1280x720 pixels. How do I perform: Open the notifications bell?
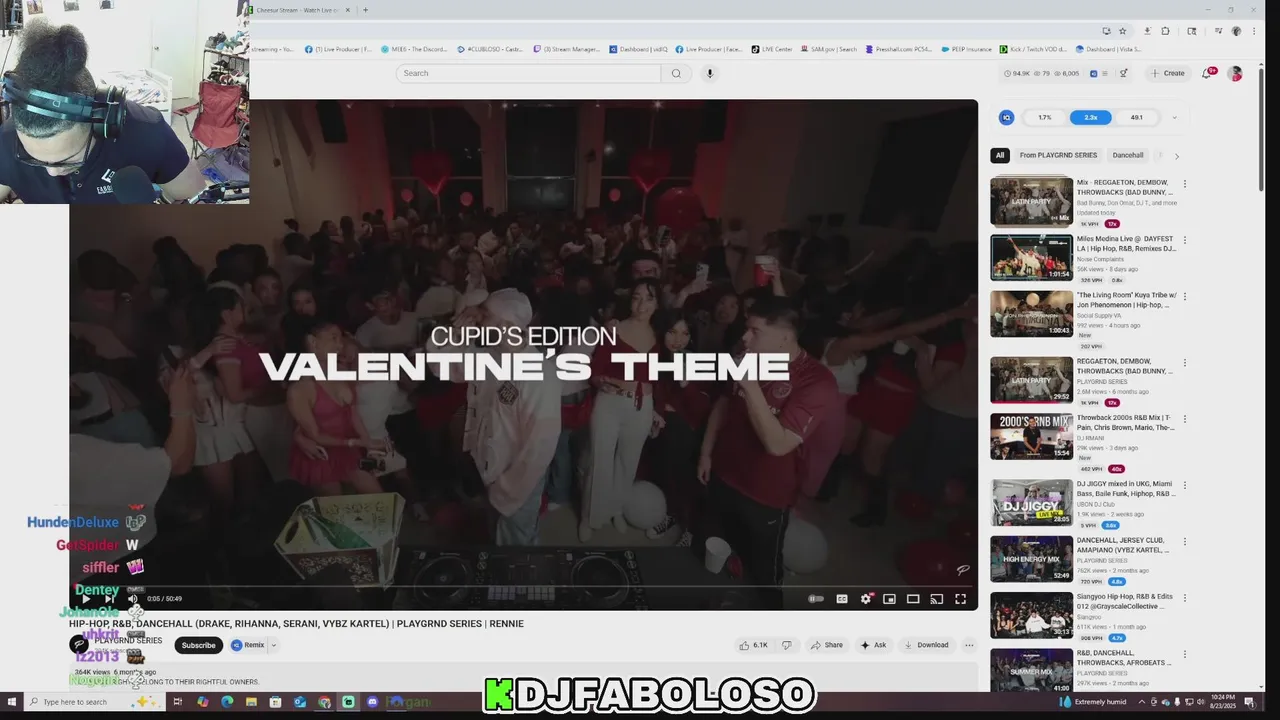tap(1207, 73)
